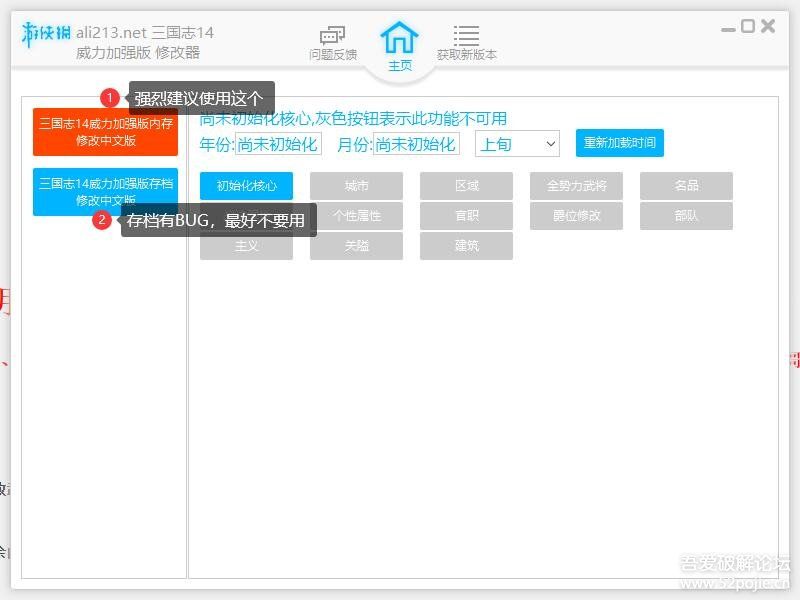
Task: Expand the 上旬 period dropdown
Action: point(517,144)
